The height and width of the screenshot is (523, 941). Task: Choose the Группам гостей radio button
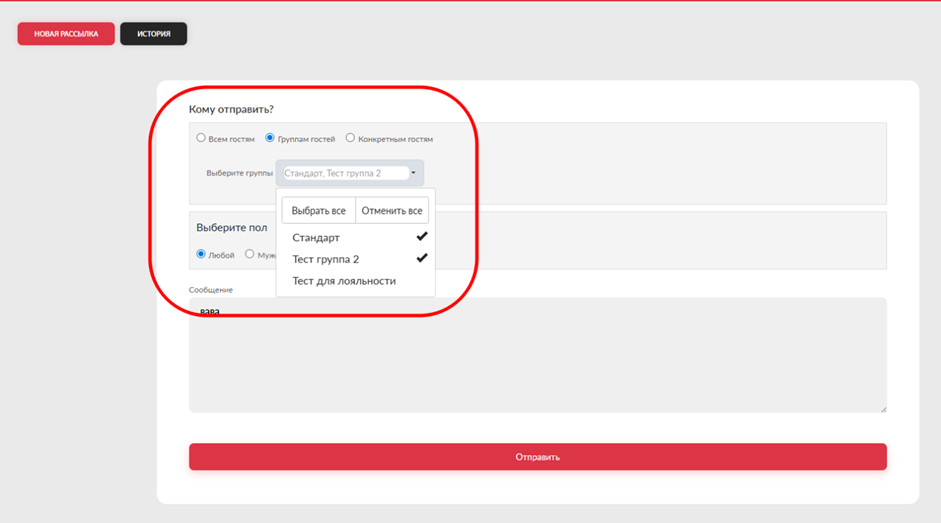[x=270, y=138]
